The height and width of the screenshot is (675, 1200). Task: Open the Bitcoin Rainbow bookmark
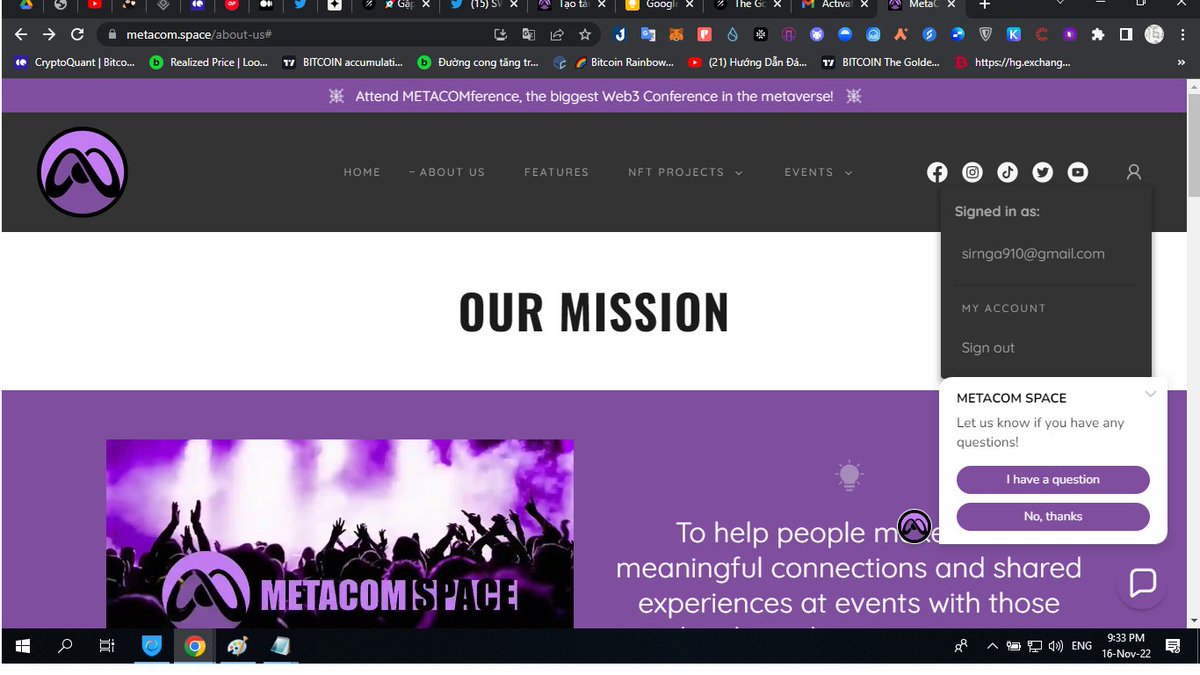point(624,62)
